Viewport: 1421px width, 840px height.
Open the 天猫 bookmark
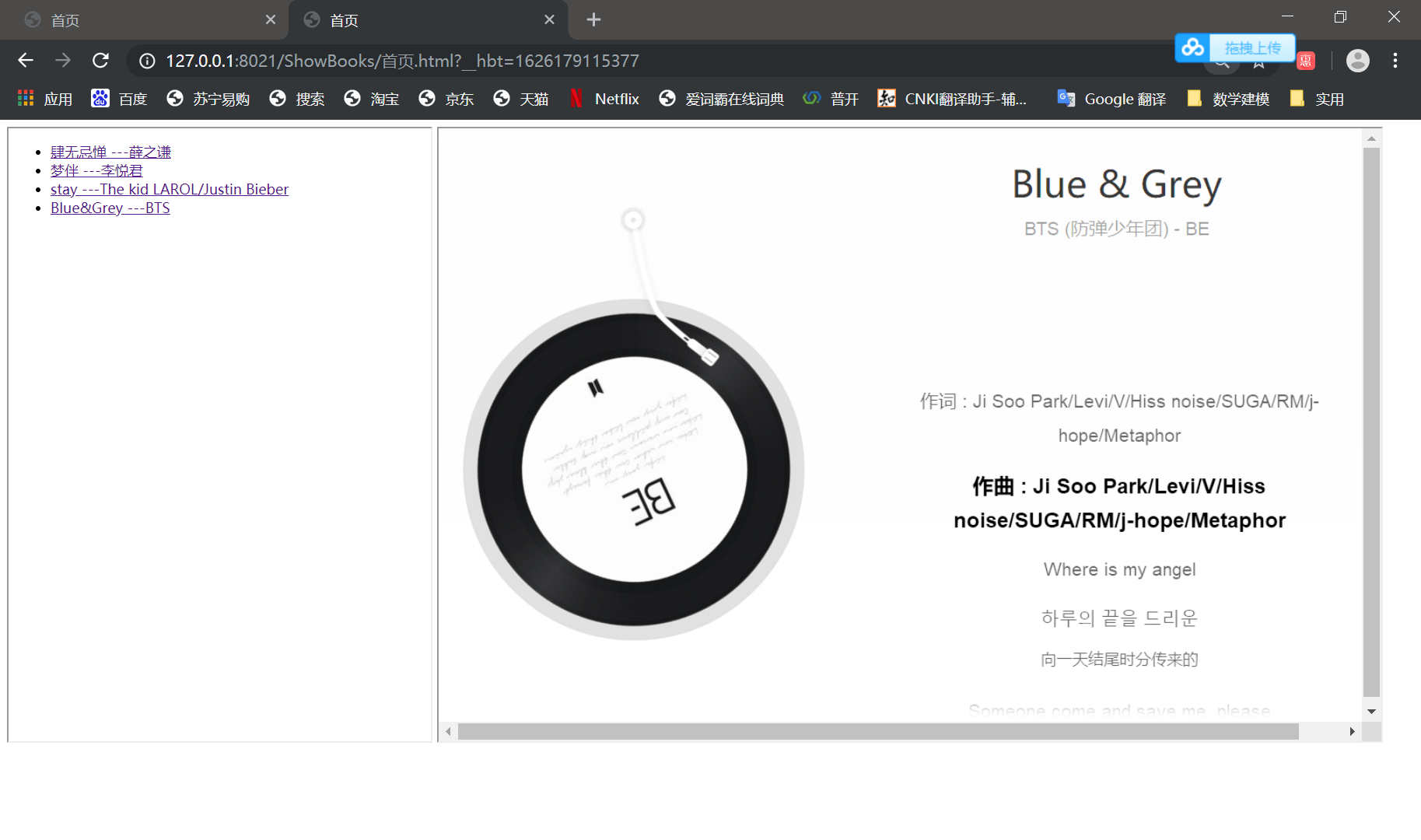[x=520, y=99]
